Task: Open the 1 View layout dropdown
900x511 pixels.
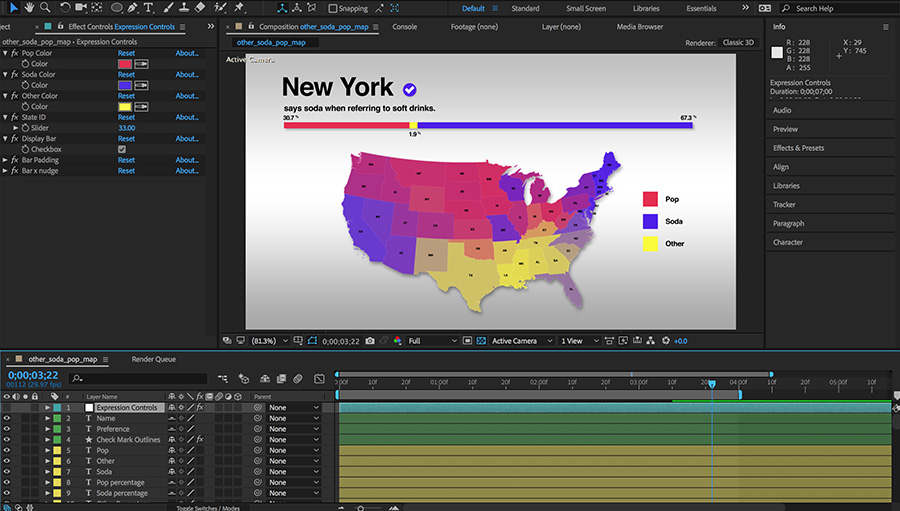Action: [579, 341]
